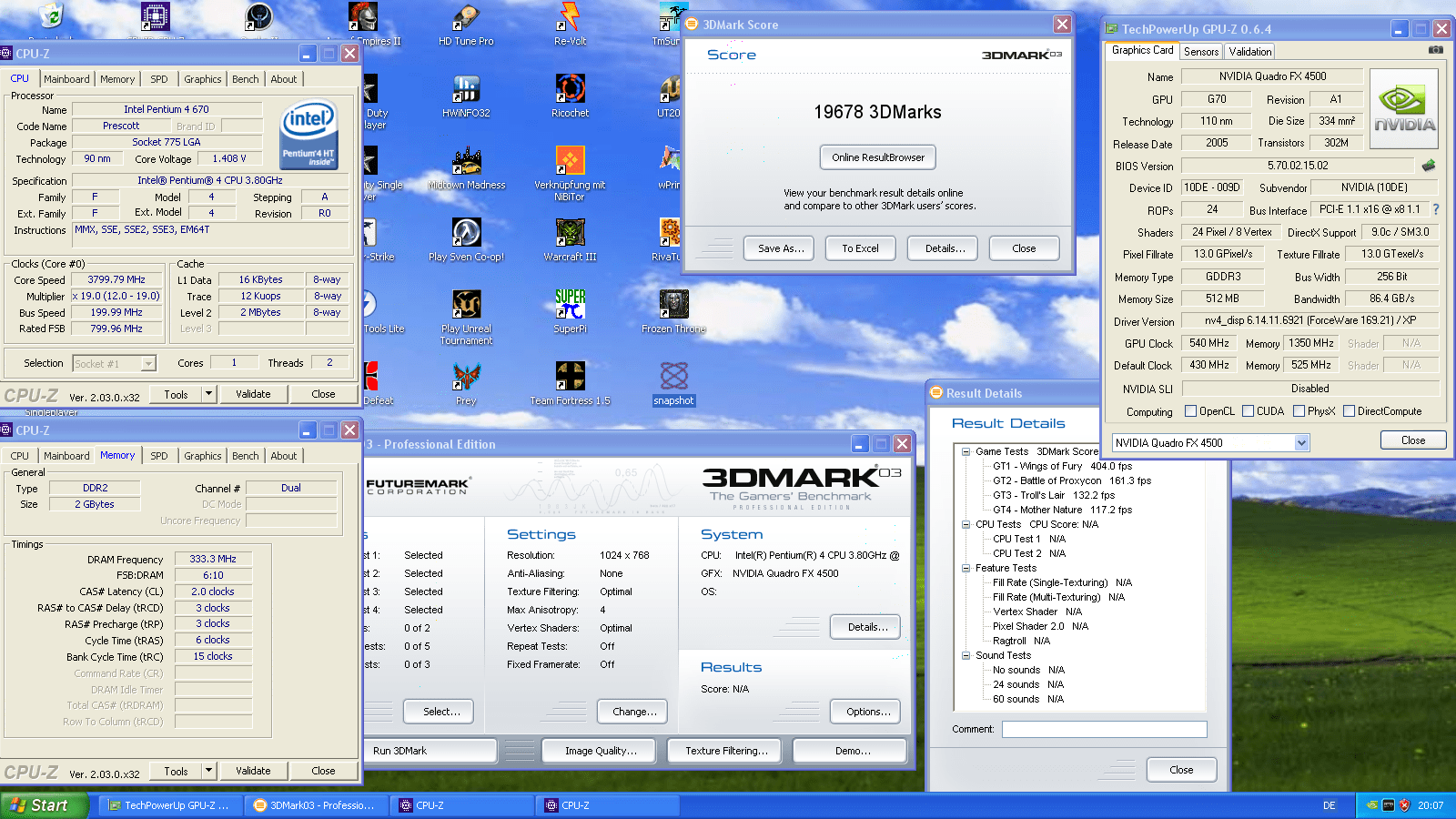Viewport: 1456px width, 819px height.
Task: Click the DE language indicator in taskbar
Action: point(1329,805)
